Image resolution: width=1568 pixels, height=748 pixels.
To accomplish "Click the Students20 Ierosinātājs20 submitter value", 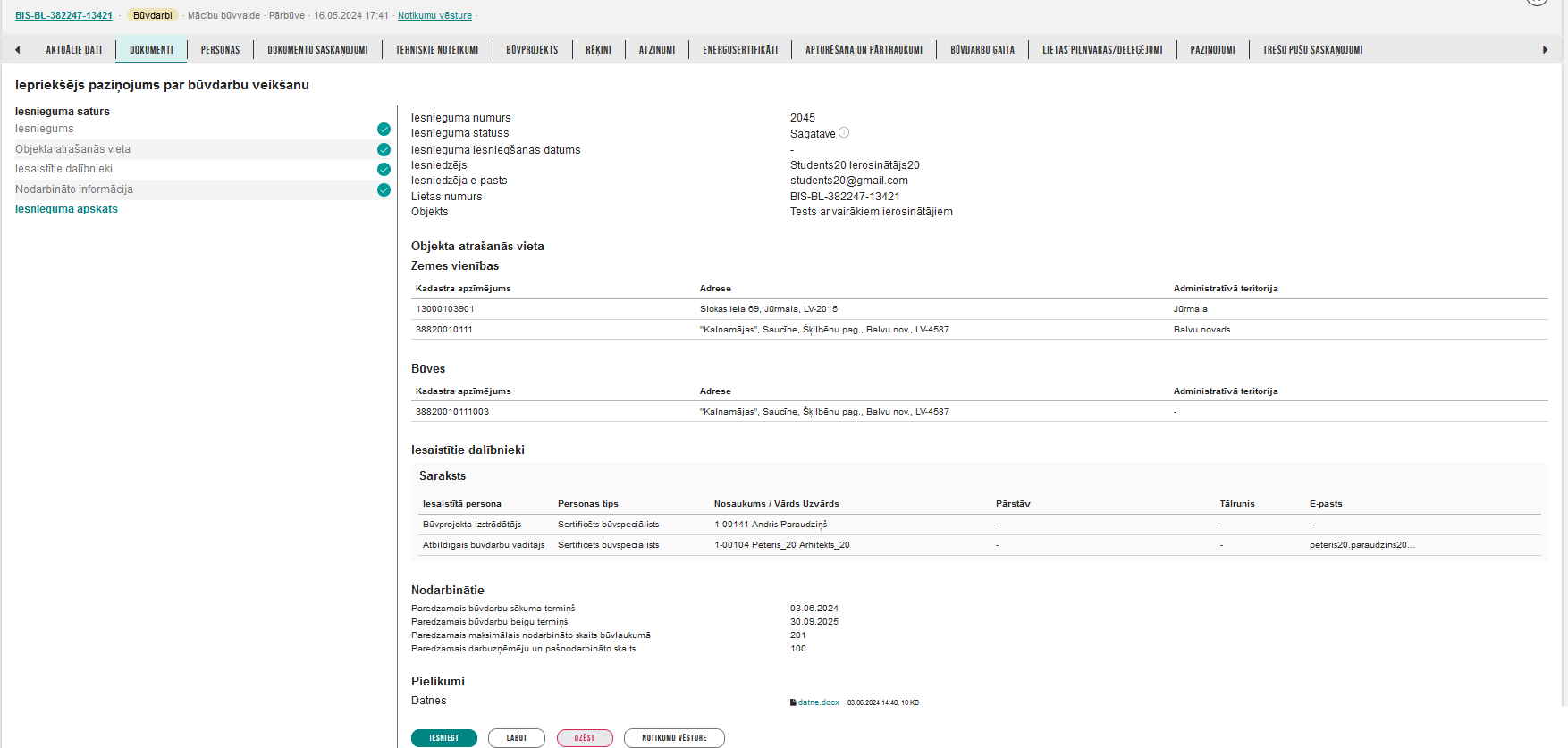I will coord(855,165).
